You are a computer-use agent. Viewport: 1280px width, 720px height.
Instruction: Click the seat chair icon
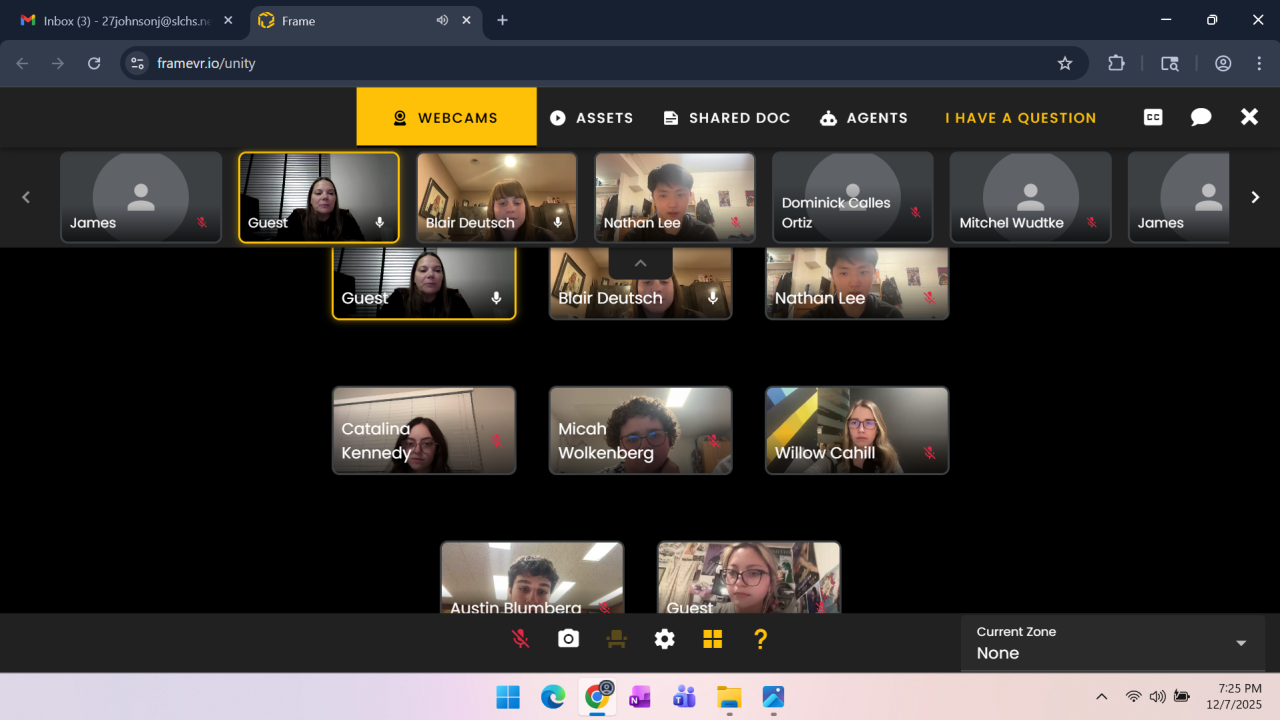coord(616,639)
